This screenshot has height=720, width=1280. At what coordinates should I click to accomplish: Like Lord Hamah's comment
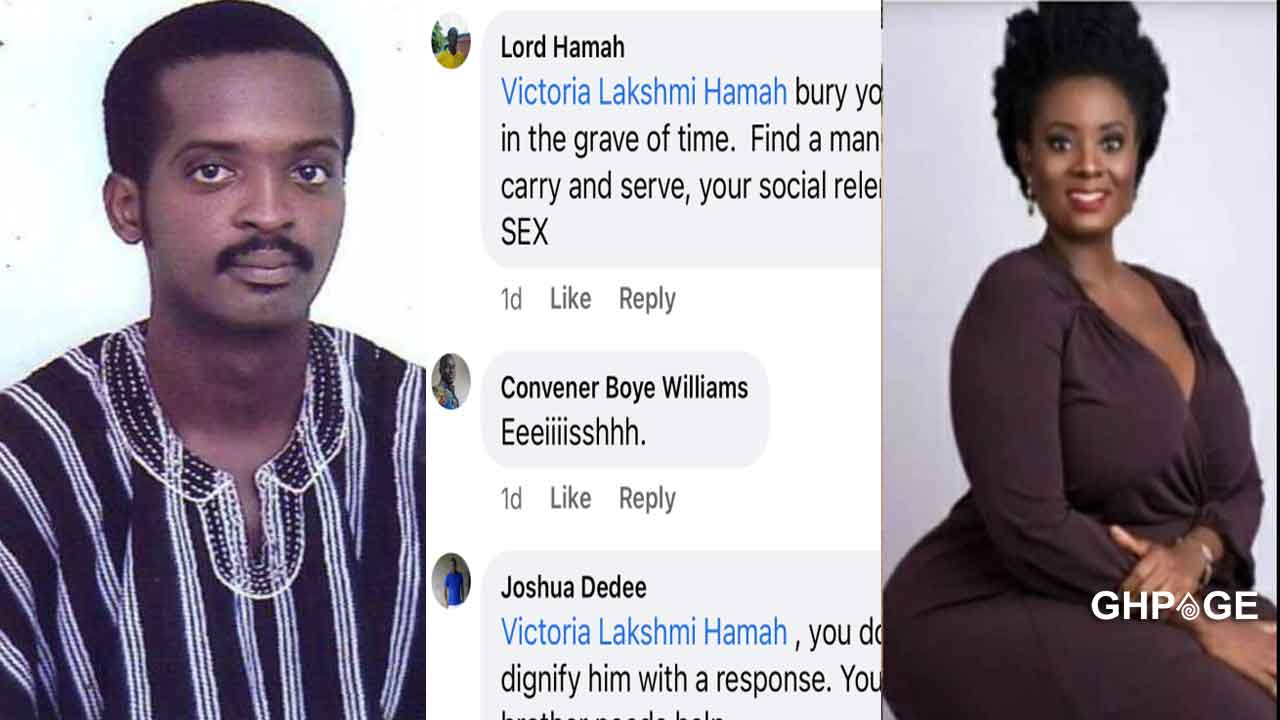pyautogui.click(x=570, y=298)
